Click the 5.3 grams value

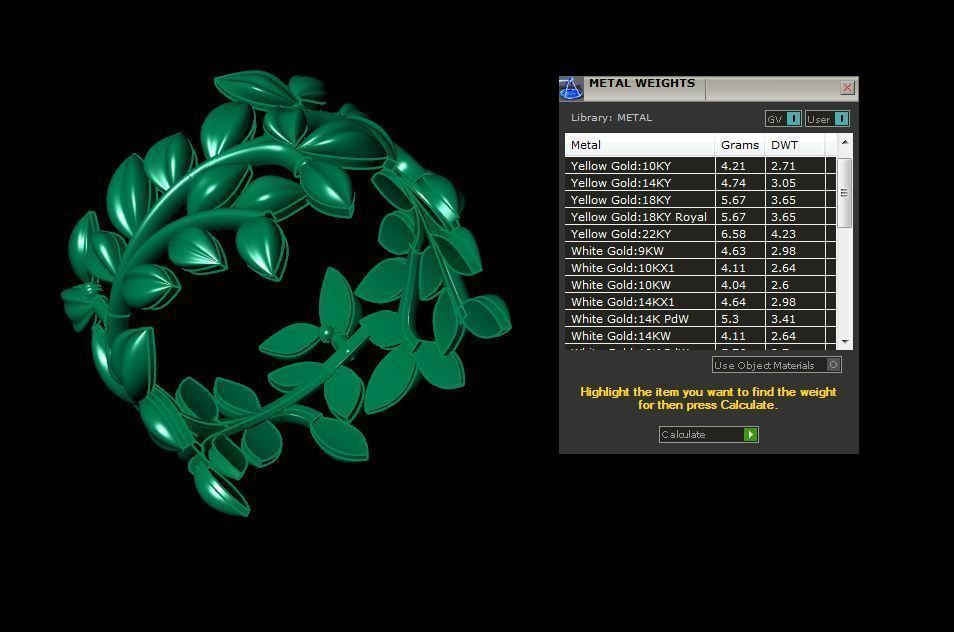click(x=730, y=319)
